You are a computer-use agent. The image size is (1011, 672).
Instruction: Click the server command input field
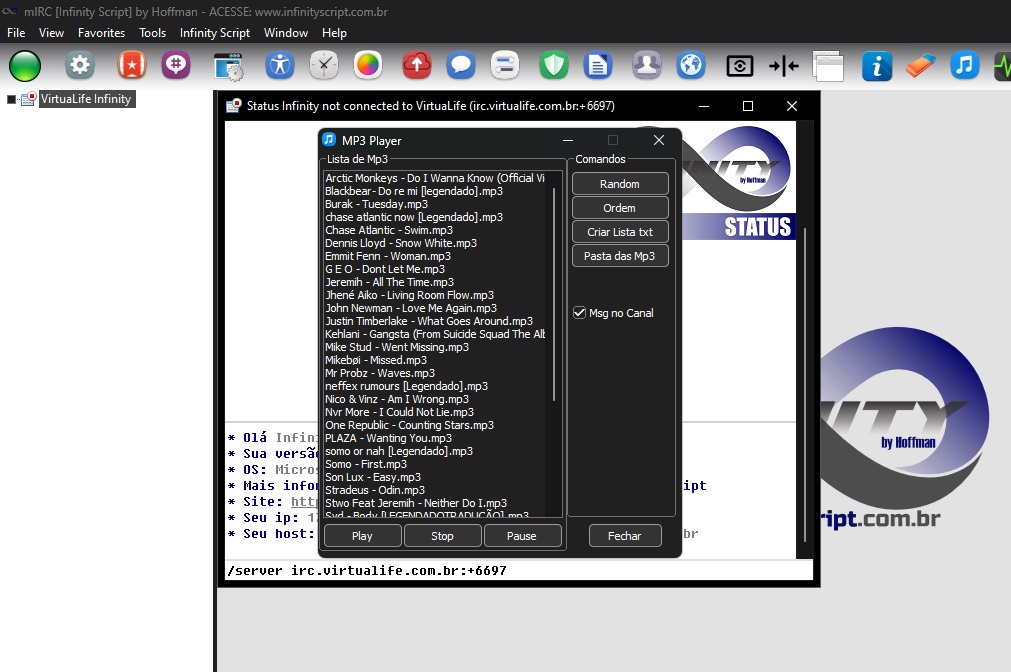pyautogui.click(x=518, y=571)
